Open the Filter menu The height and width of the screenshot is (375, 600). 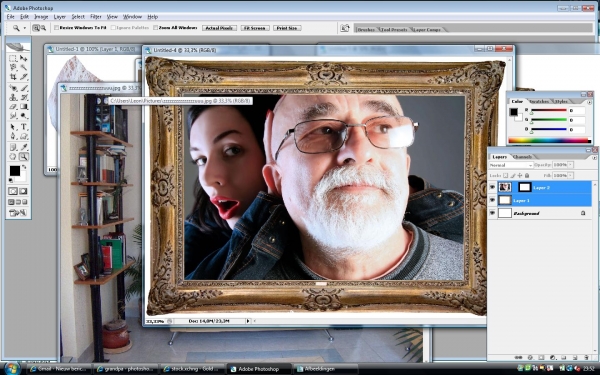96,17
